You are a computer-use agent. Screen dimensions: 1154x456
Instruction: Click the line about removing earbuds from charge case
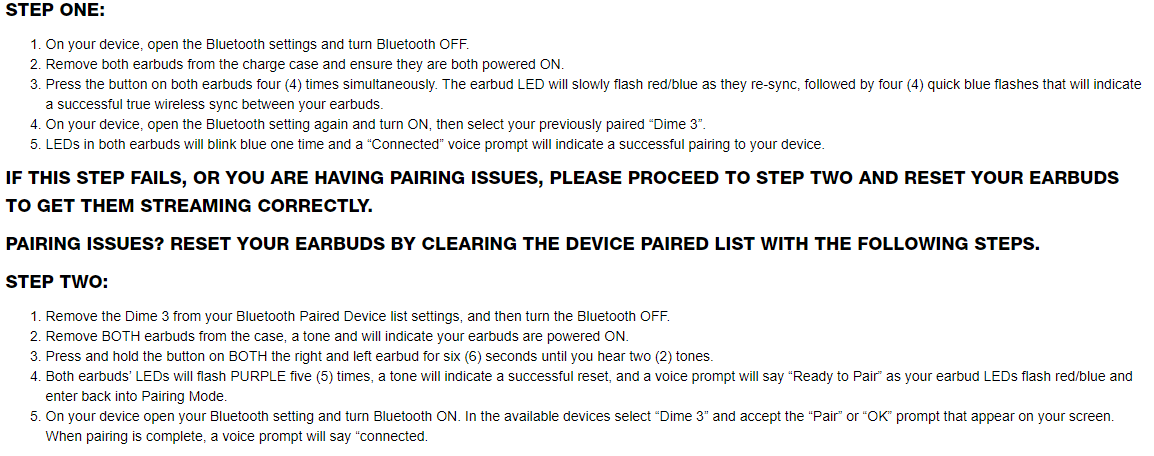point(305,64)
